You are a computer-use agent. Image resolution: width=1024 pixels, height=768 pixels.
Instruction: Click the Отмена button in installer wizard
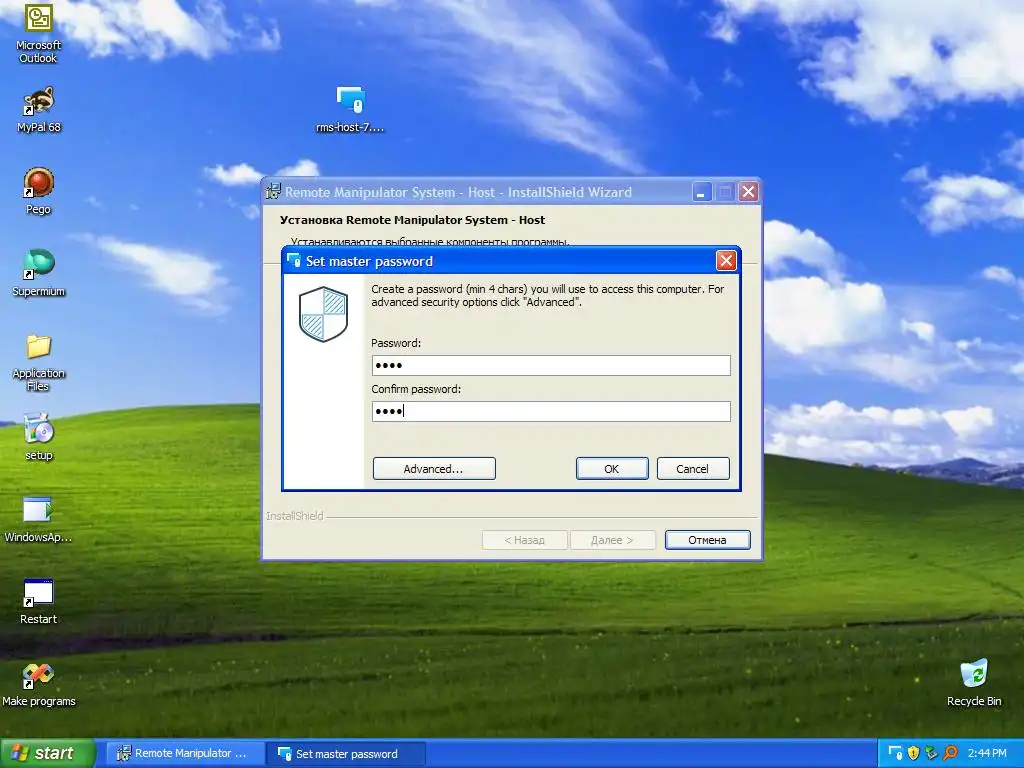click(x=707, y=540)
